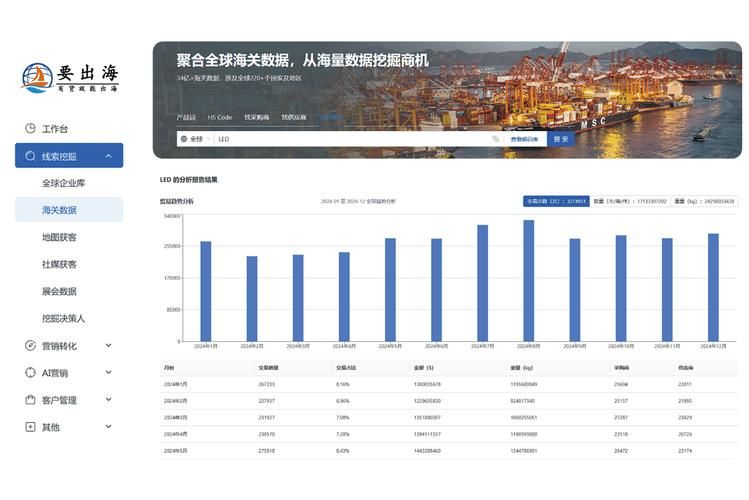Click the 工作台 sidebar label
Viewport: 749px width, 500px height.
(x=55, y=129)
